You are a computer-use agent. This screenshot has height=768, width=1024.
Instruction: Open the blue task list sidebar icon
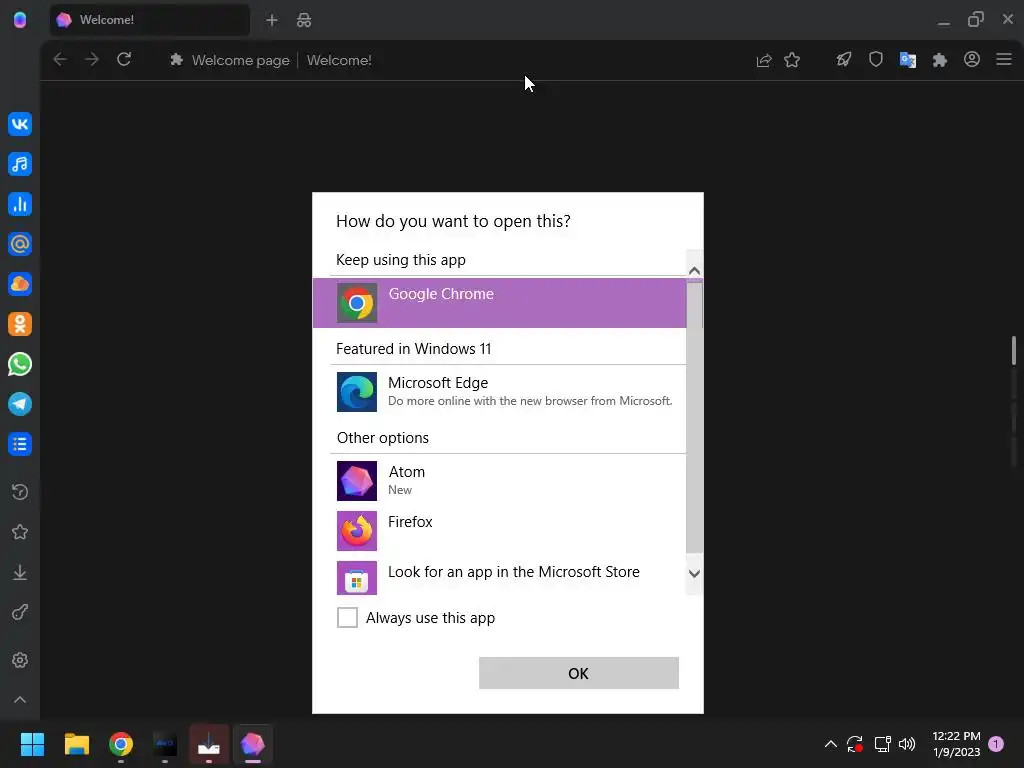pos(20,444)
